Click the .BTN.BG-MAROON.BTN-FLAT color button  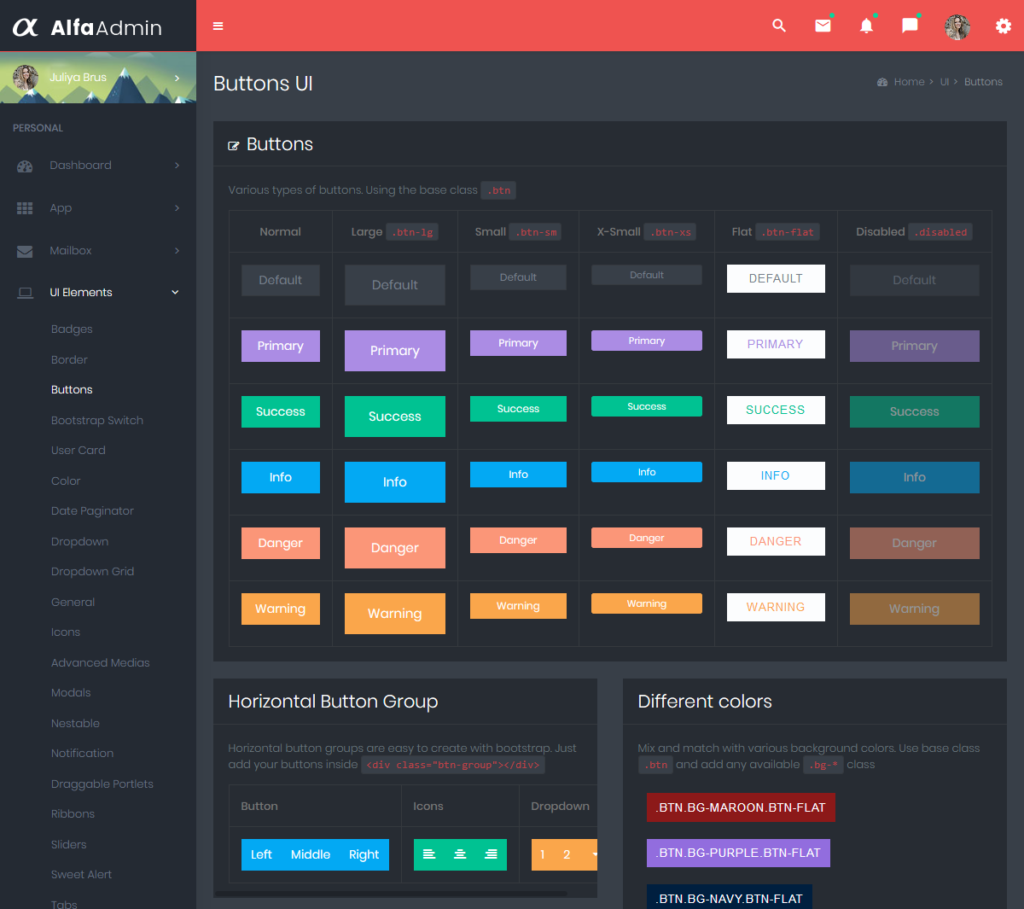point(741,808)
